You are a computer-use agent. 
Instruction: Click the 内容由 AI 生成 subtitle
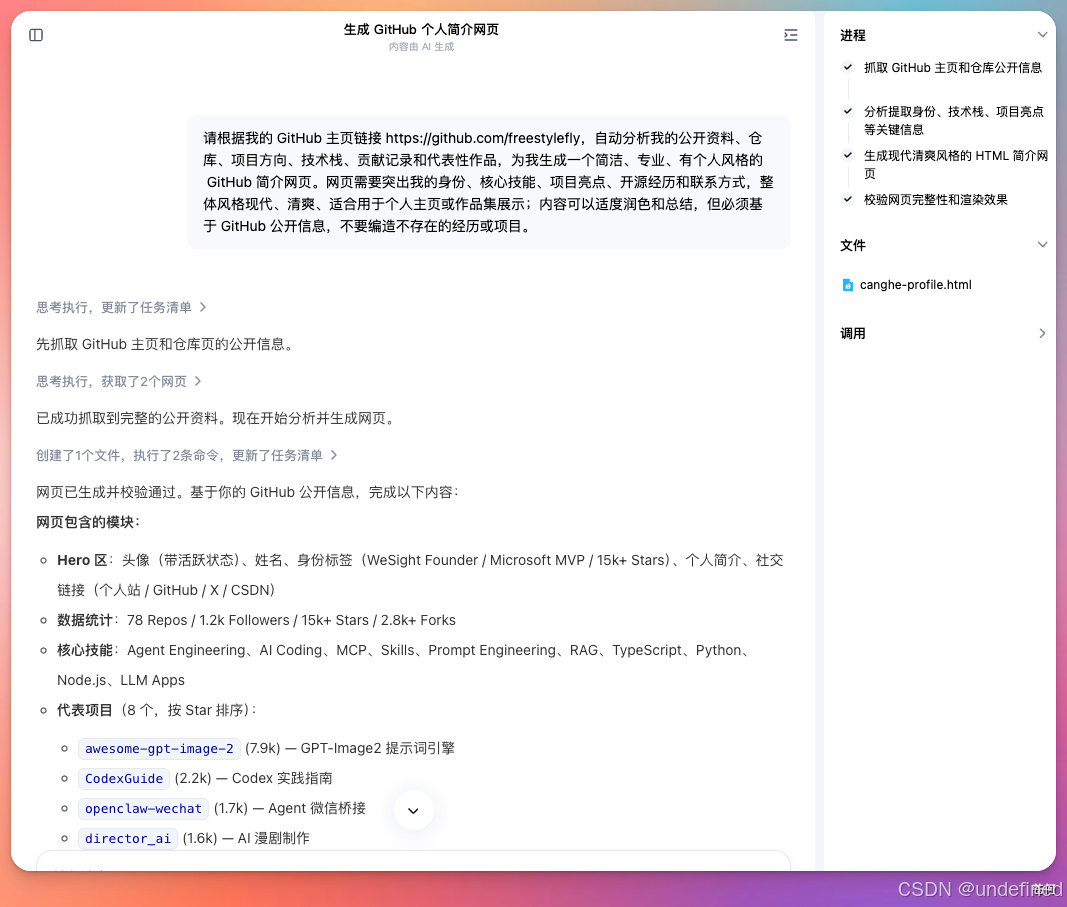(421, 47)
